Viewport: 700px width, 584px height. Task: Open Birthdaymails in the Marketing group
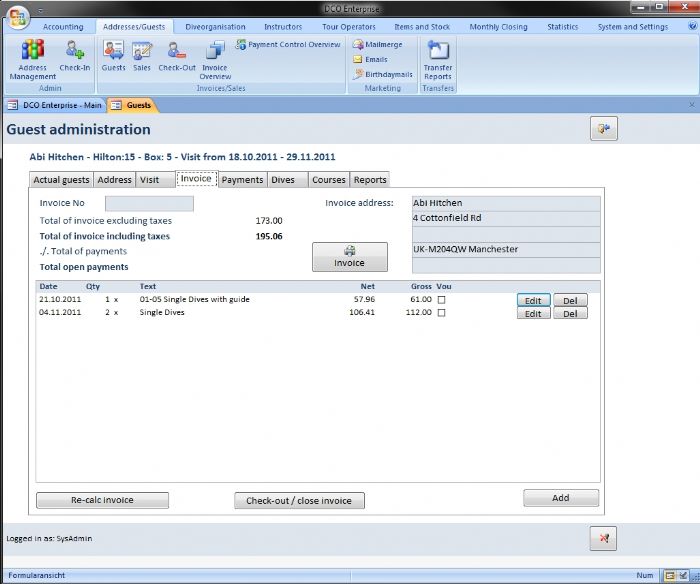tap(382, 74)
